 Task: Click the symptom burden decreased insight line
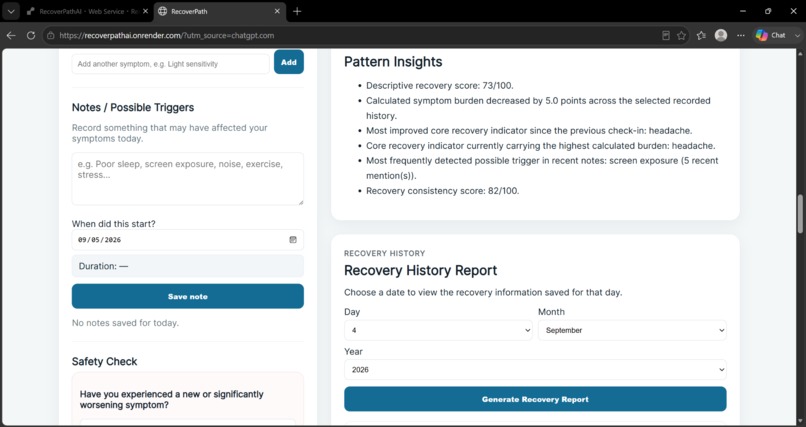coord(538,108)
